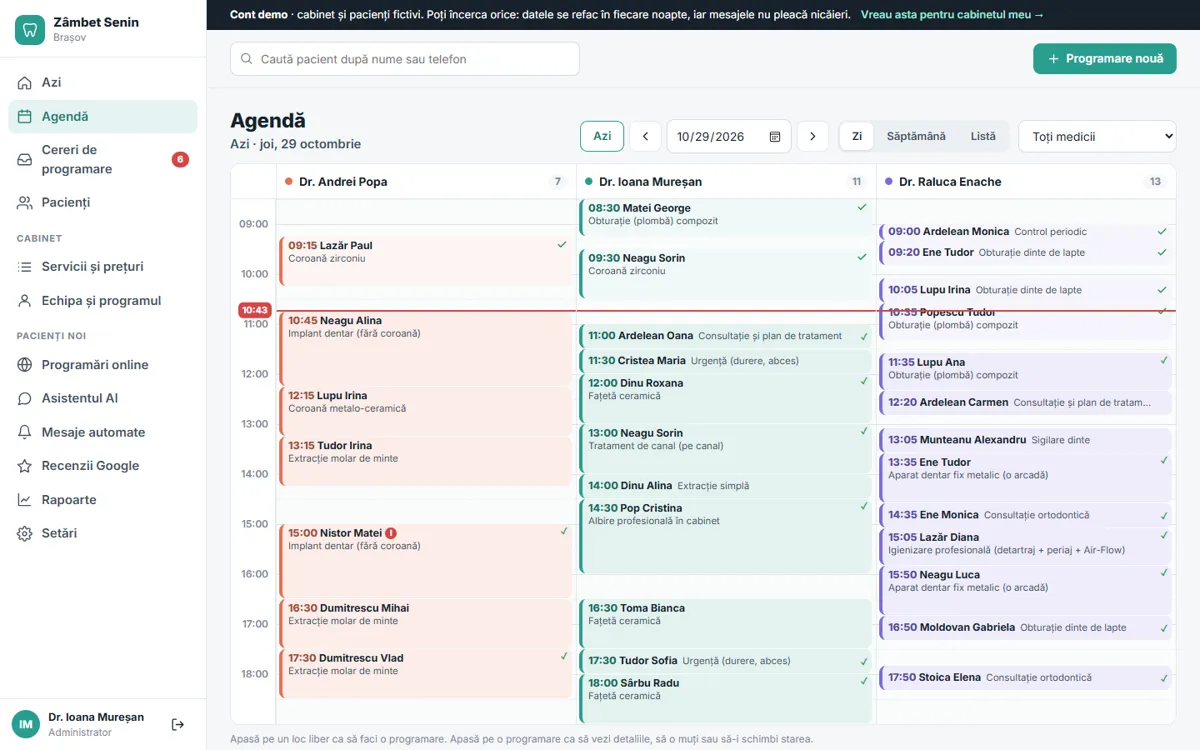This screenshot has width=1200, height=750.
Task: Open the 16:30 Toma Bianca appointment
Action: coord(725,623)
